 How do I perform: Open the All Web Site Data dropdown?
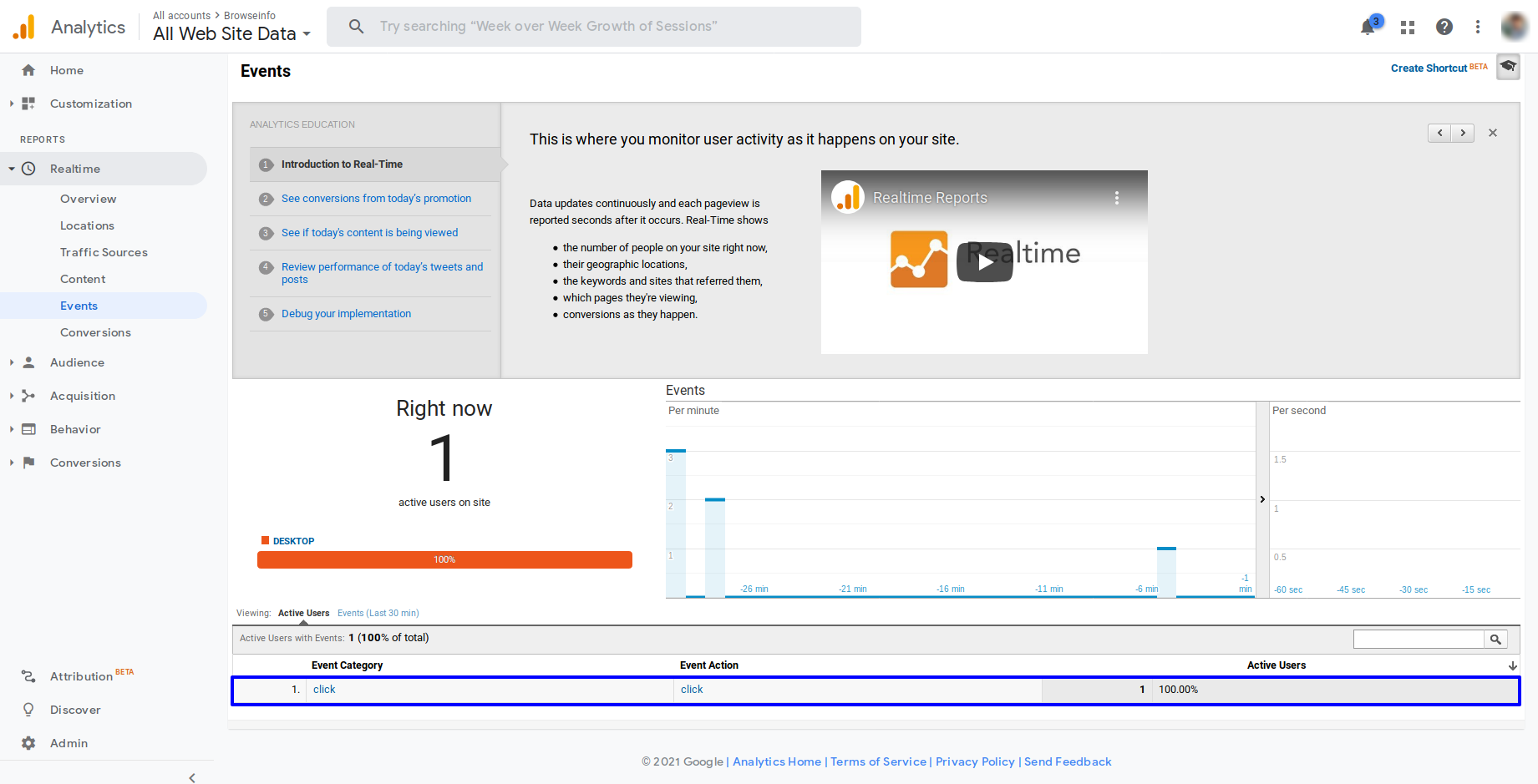232,33
